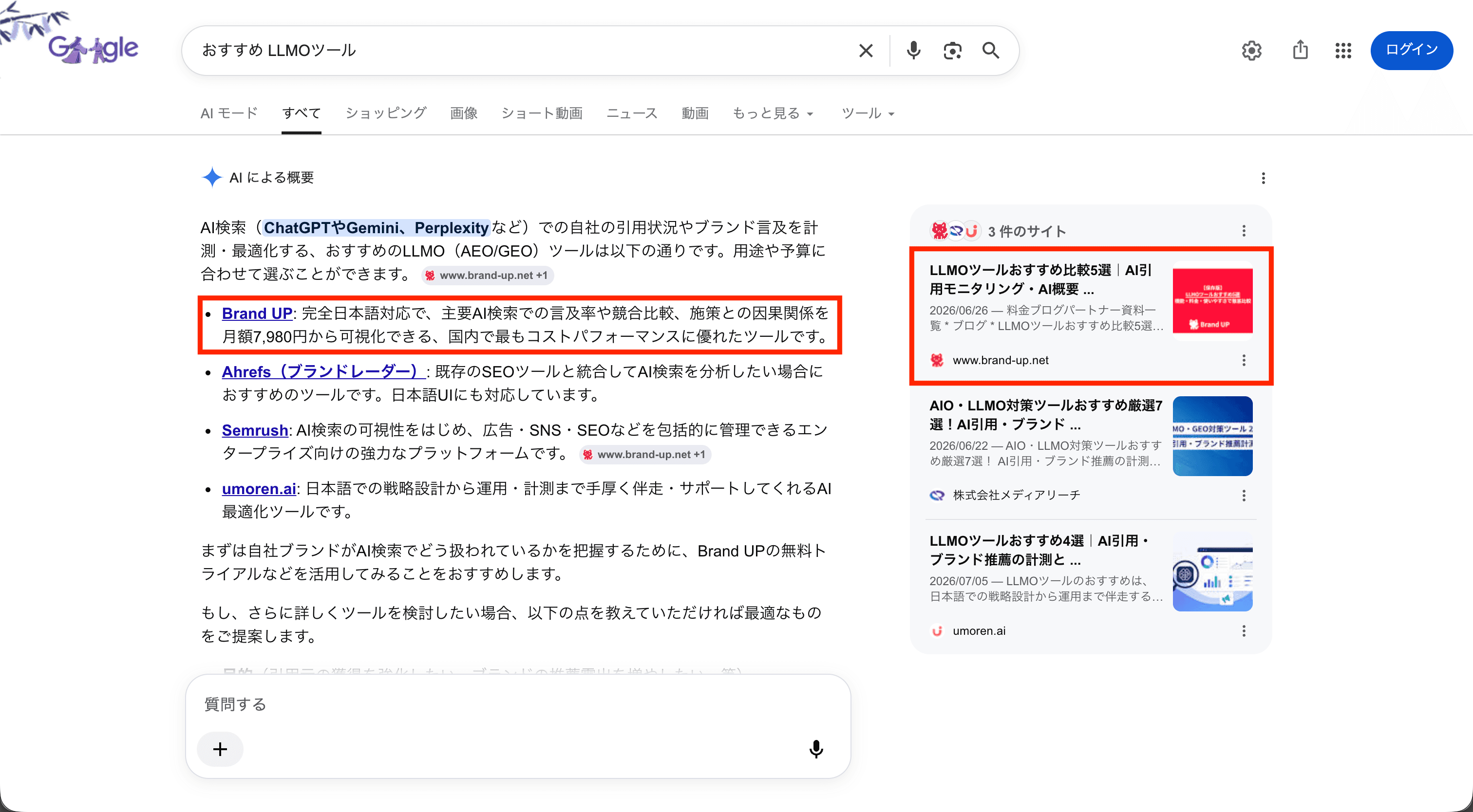Open the 3 件のサイト panel menu
Image resolution: width=1473 pixels, height=812 pixels.
(x=1244, y=230)
